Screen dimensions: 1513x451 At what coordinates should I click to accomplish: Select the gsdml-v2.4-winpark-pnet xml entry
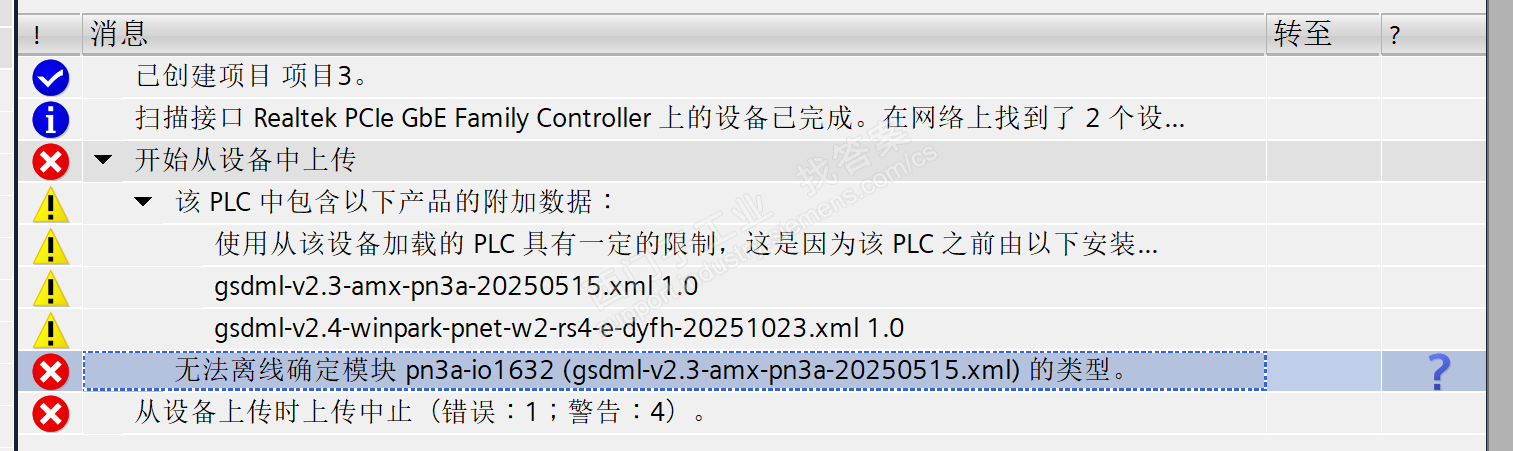coord(559,328)
